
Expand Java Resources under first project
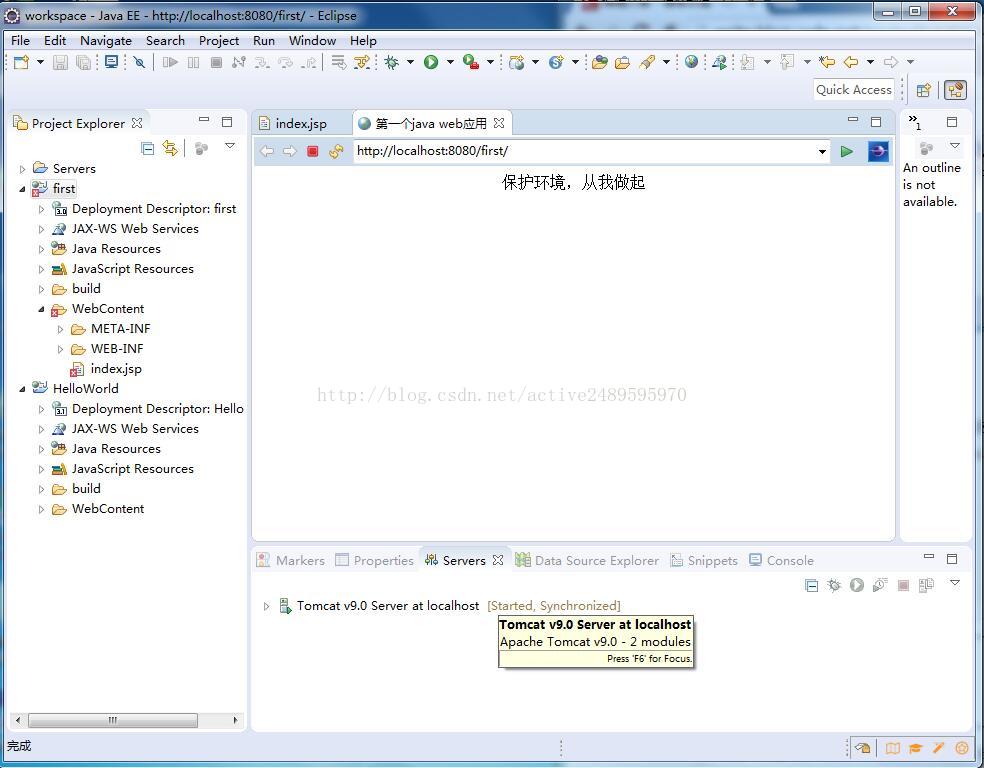pos(41,250)
